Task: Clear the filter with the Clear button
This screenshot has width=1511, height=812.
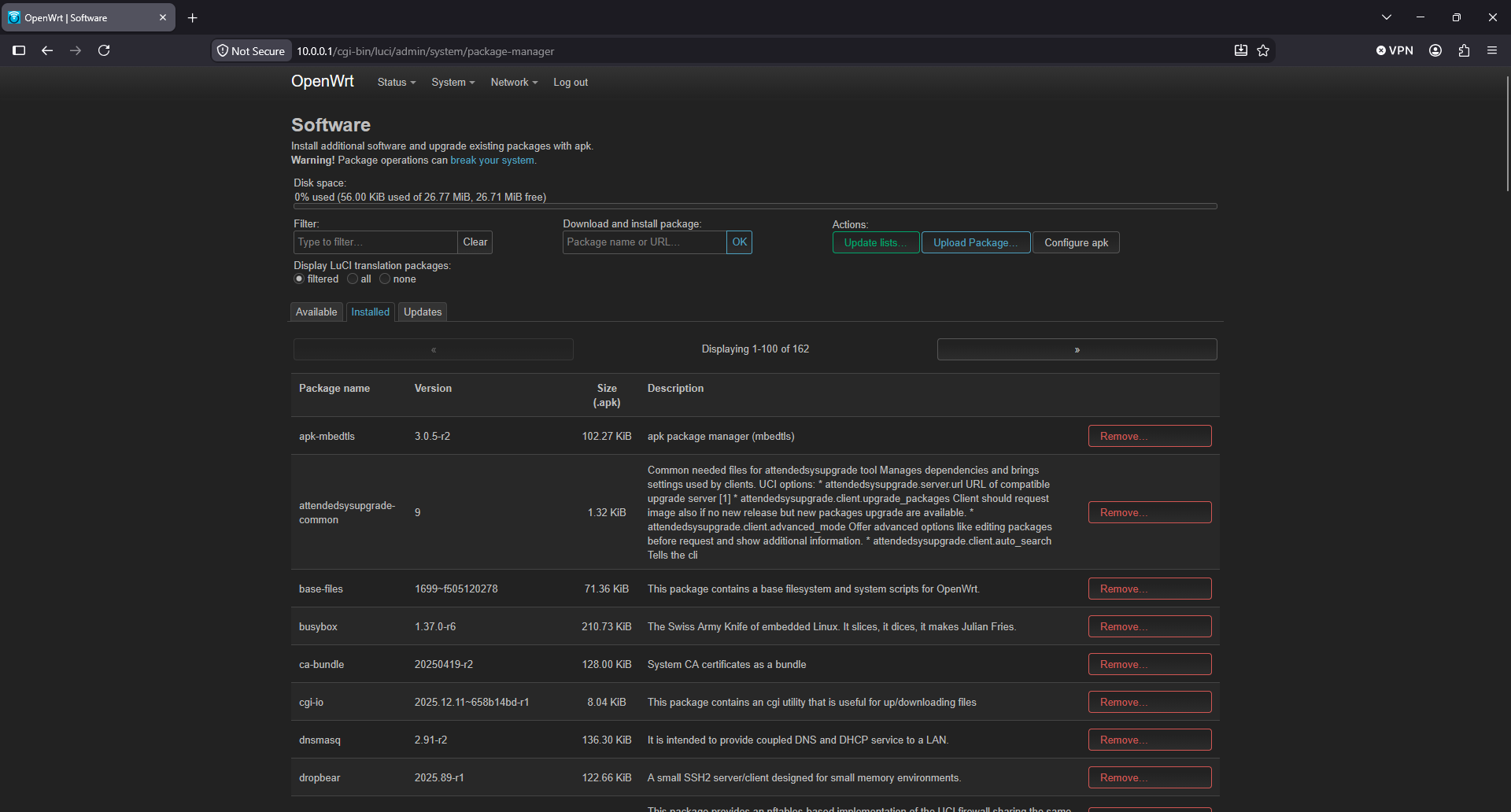Action: coord(475,242)
